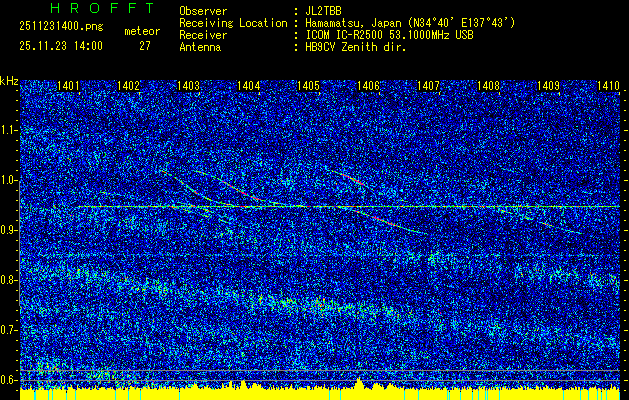The width and height of the screenshot is (629, 400).
Task: Select the 1402 time marker
Action: 129,87
